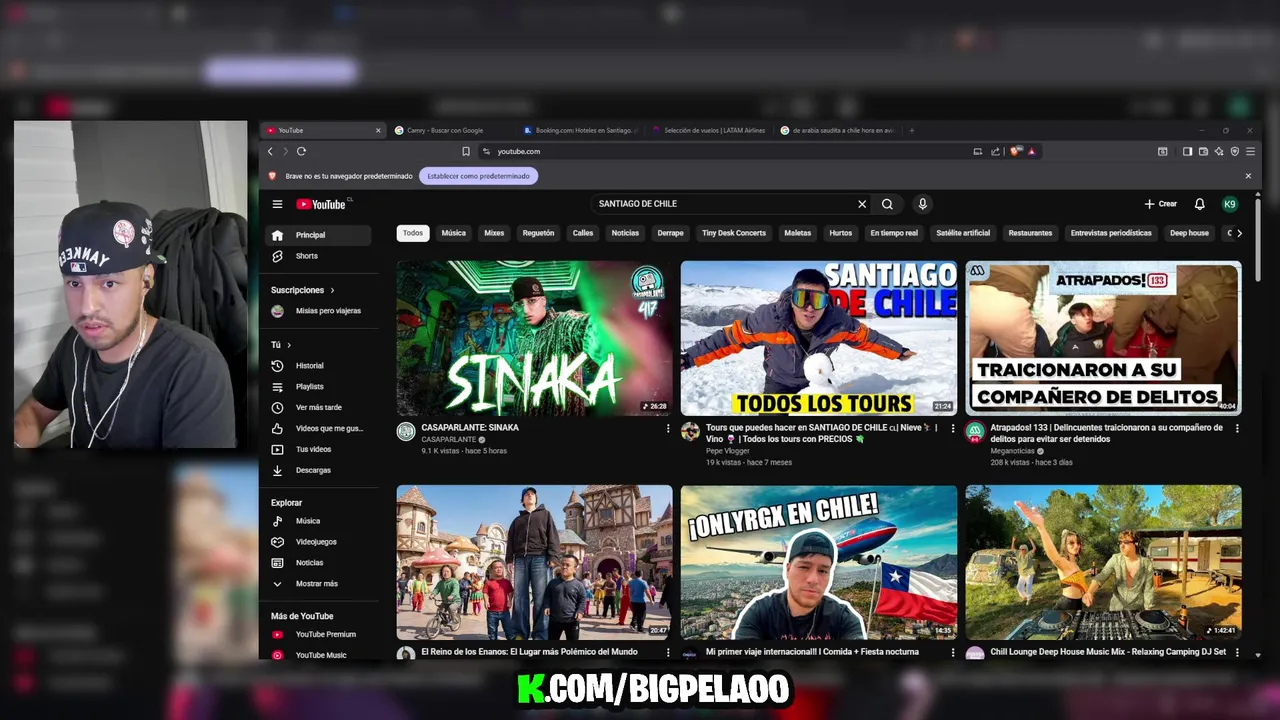Open the Brave main menu icon
Screen dimensions: 1280x720
click(x=1250, y=151)
